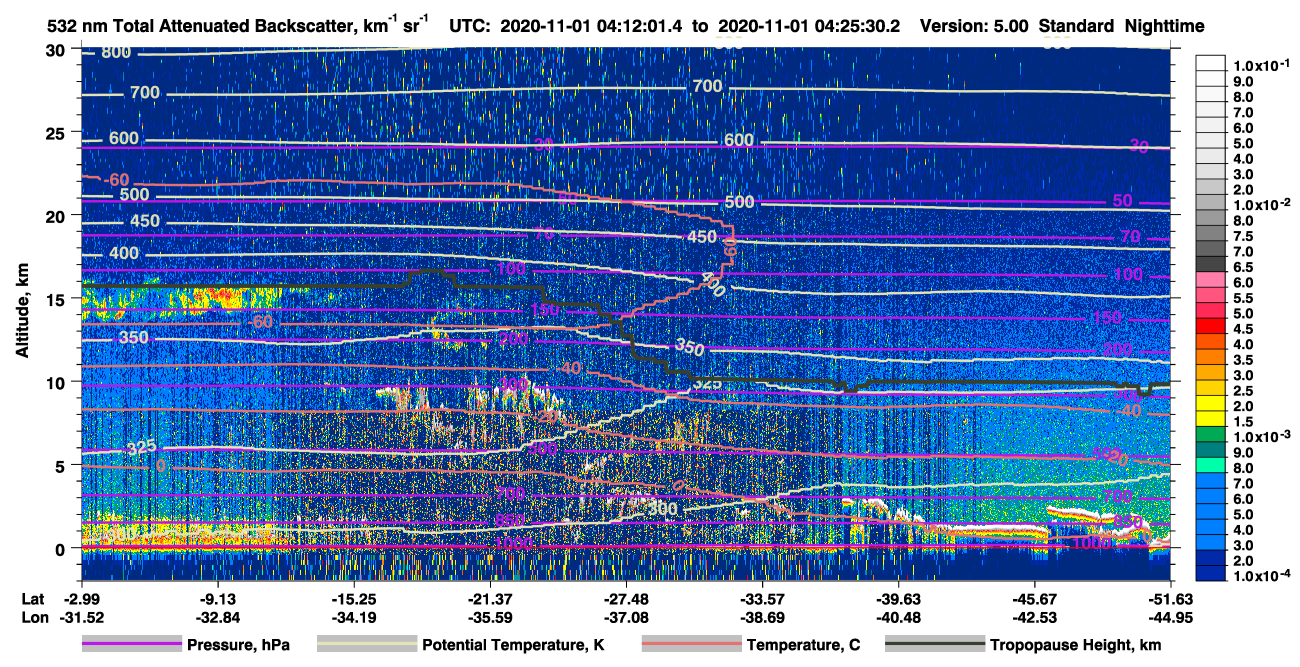Click the 'Potential Temperature, K' legend label
This screenshot has height=667, width=1300.
click(513, 645)
